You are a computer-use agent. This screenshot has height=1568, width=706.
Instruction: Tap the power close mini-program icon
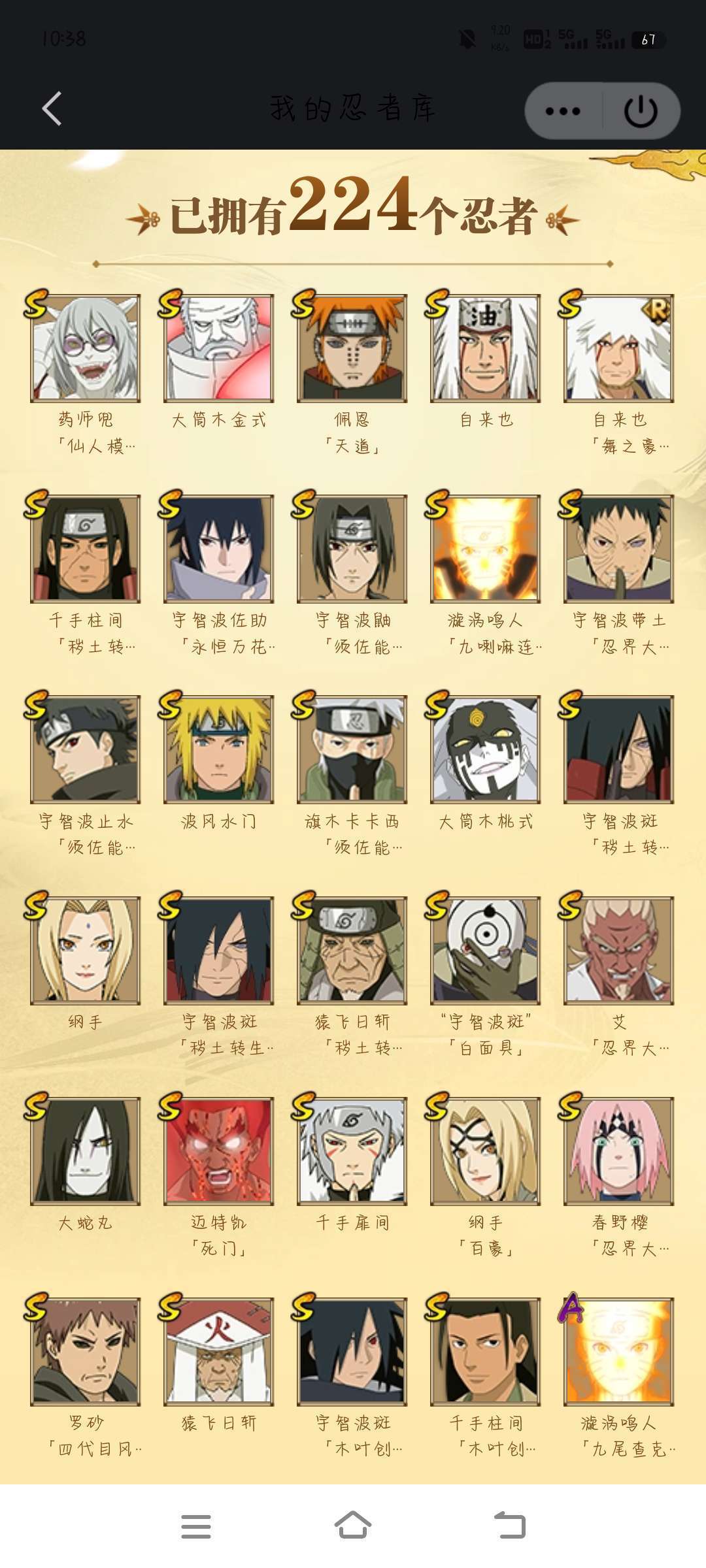tap(641, 111)
